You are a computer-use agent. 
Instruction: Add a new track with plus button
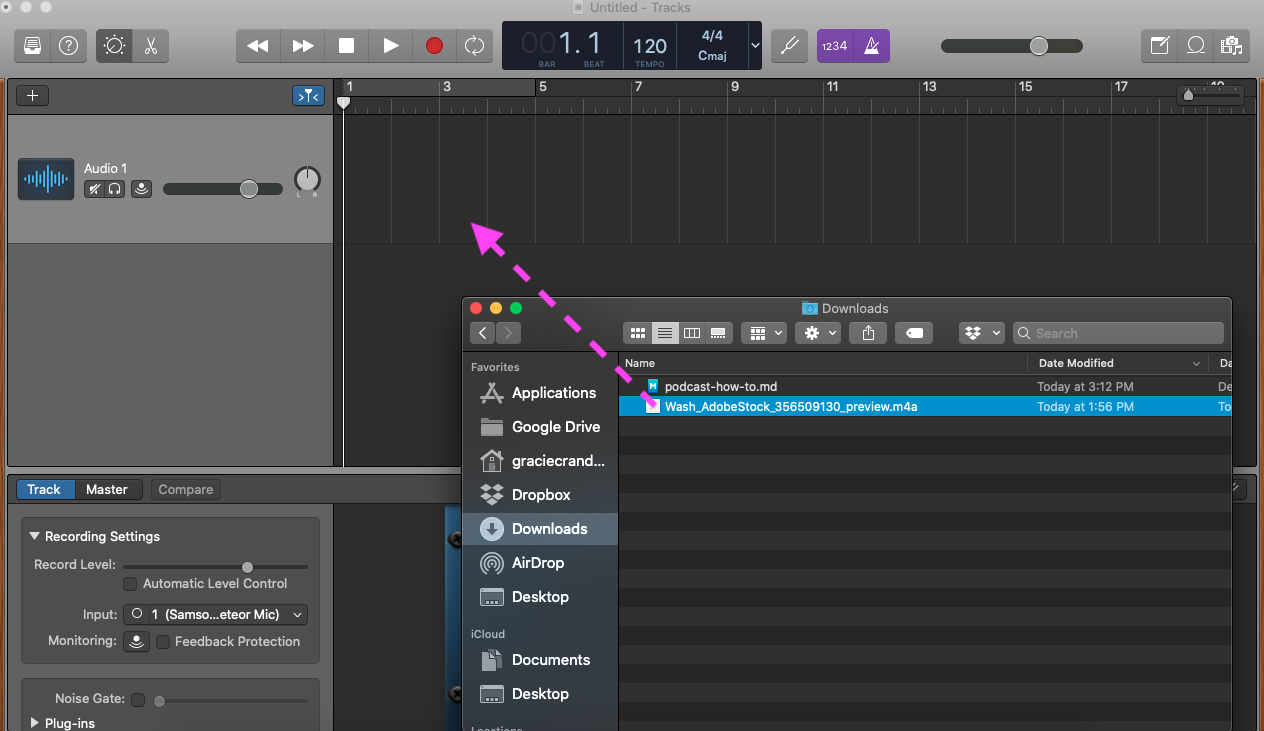coord(33,96)
